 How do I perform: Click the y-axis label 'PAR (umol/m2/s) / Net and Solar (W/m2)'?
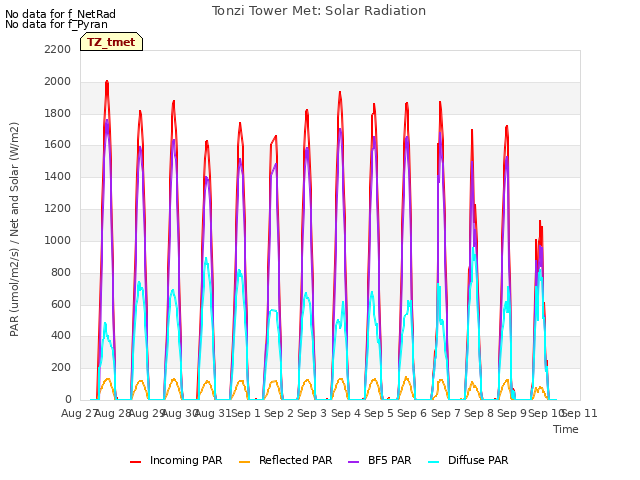point(14,229)
